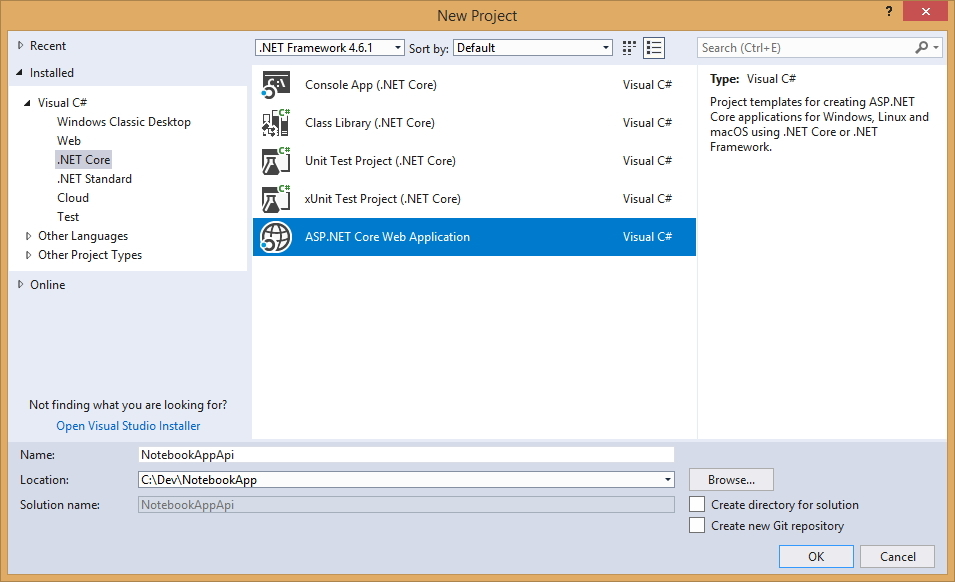Select the Cloud category
Image resolution: width=955 pixels, height=582 pixels.
pos(73,198)
